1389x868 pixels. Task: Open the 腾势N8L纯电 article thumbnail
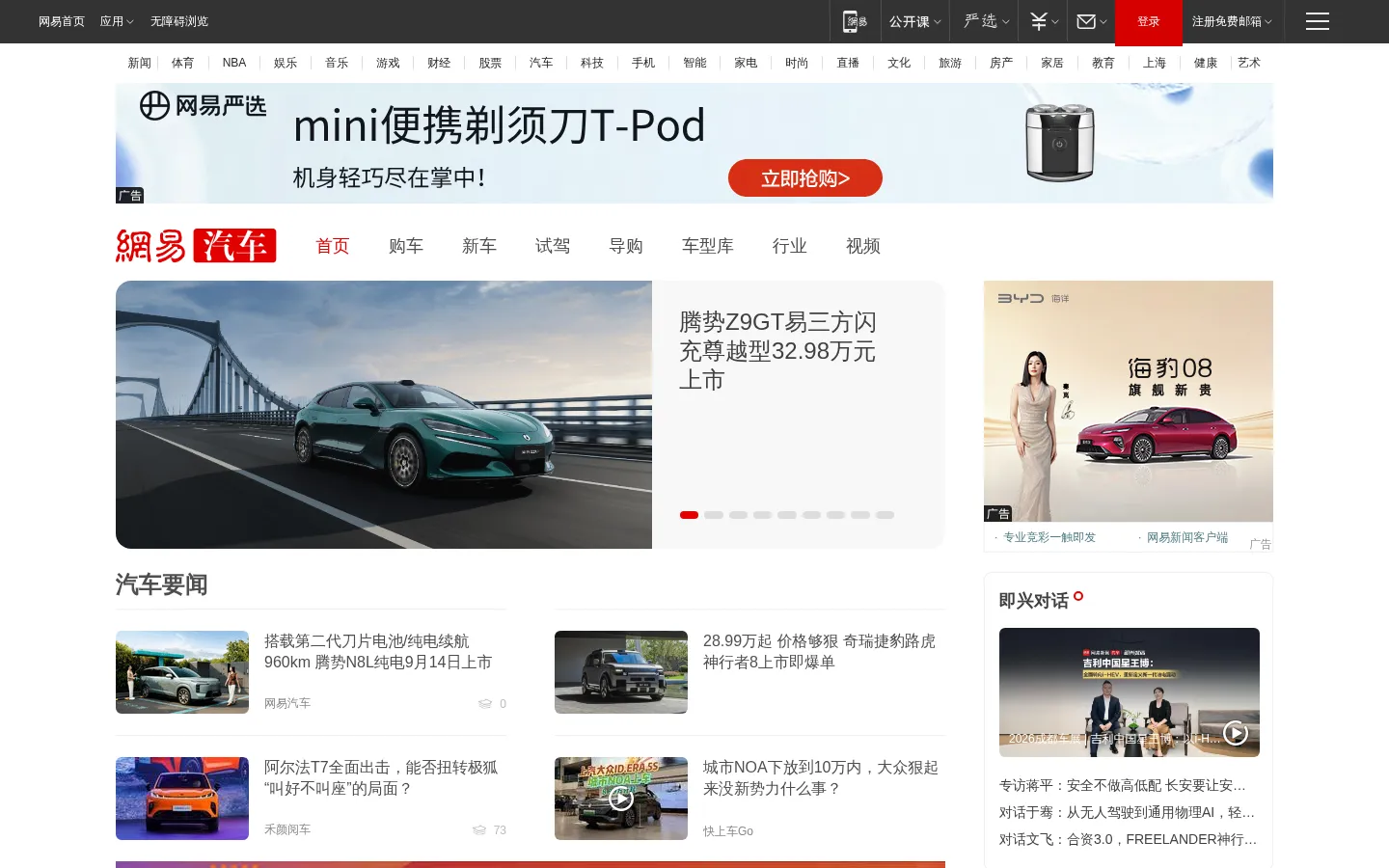click(x=182, y=672)
